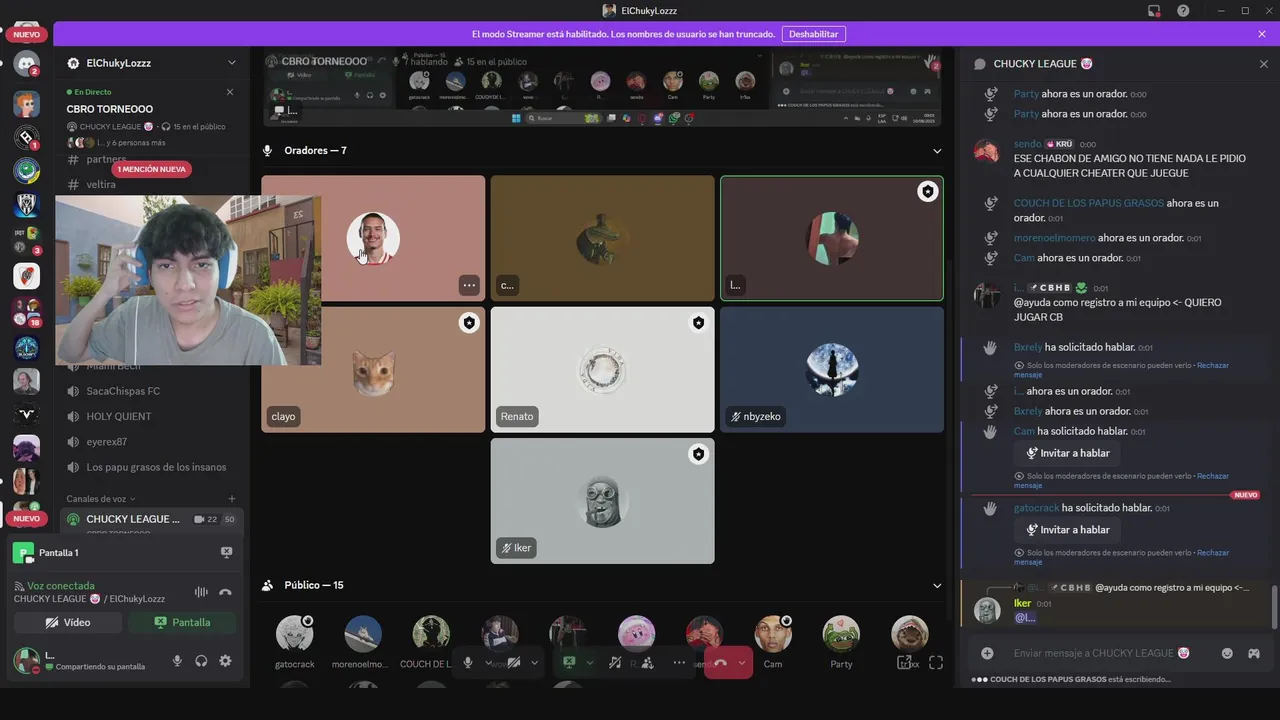The width and height of the screenshot is (1280, 720).
Task: Open soundboard music icon in control bar
Action: tap(614, 662)
